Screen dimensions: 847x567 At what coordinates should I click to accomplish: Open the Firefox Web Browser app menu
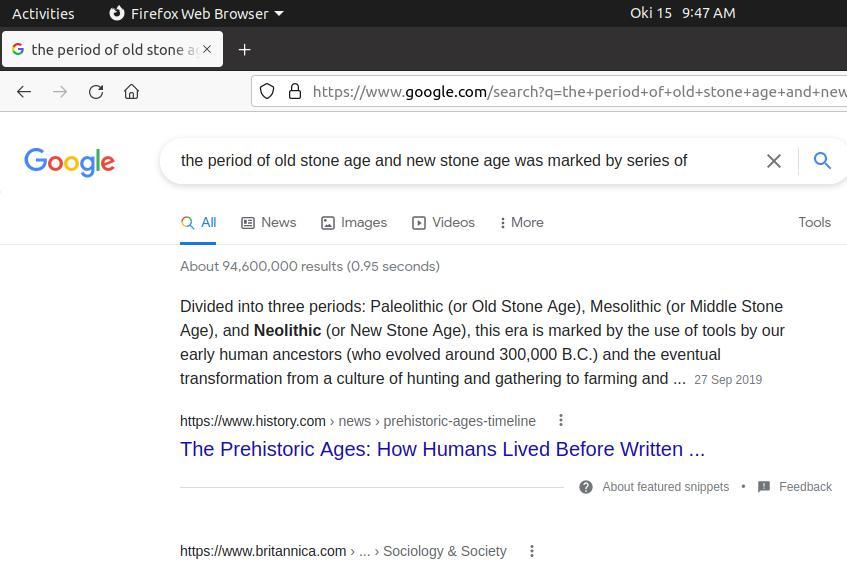(196, 13)
